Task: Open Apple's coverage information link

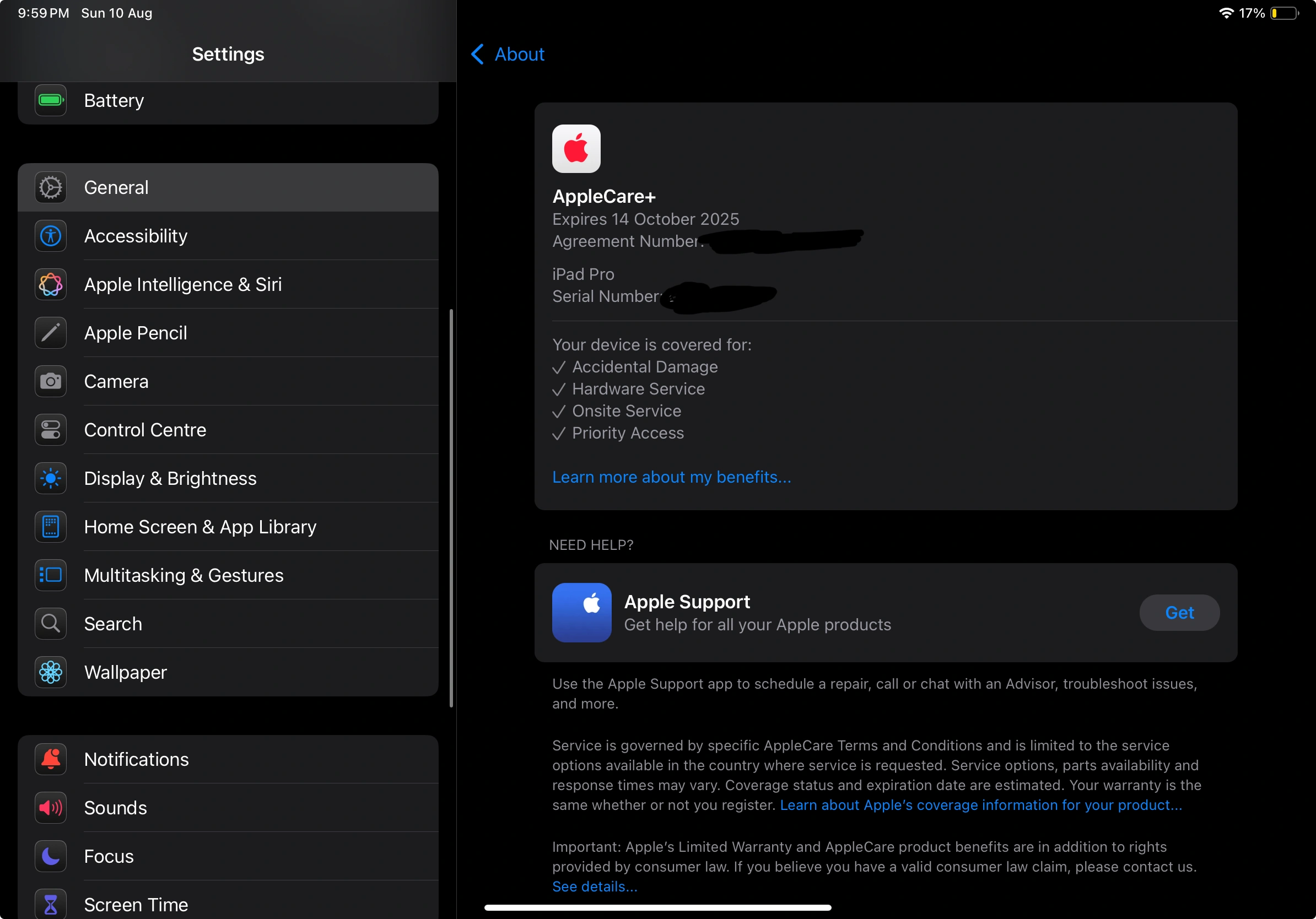Action: coord(981,805)
